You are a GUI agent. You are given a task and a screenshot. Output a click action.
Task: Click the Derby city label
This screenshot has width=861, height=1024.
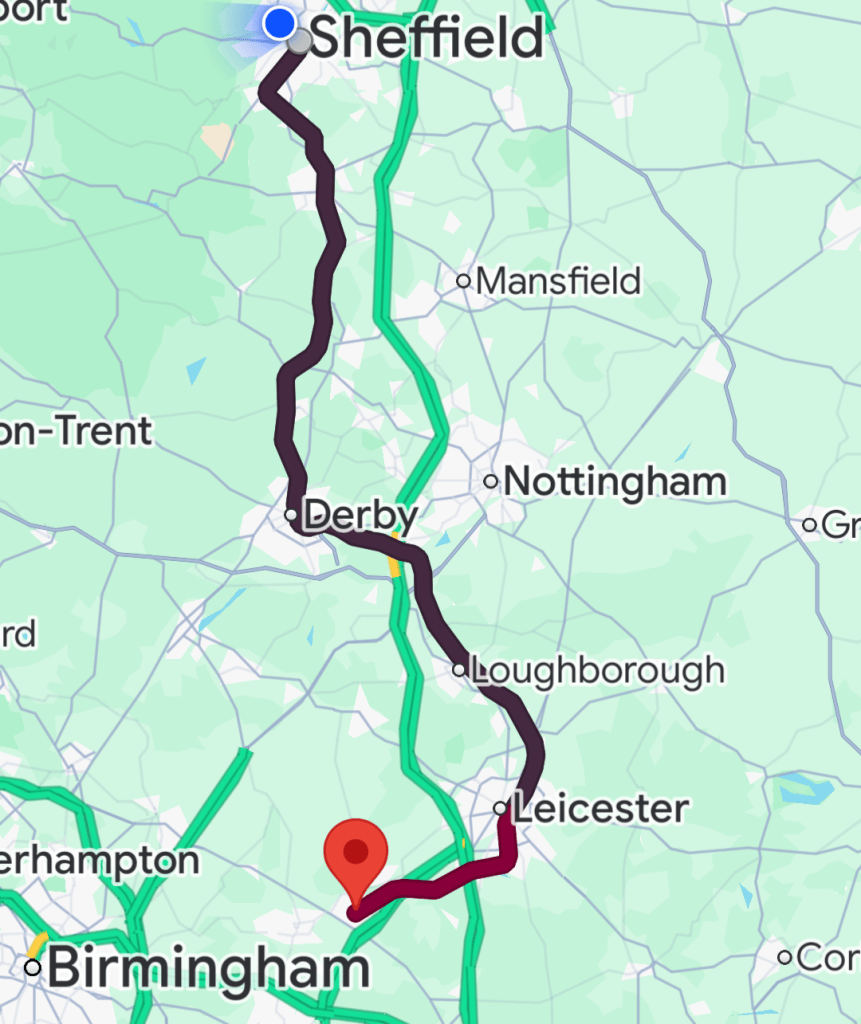pos(361,515)
